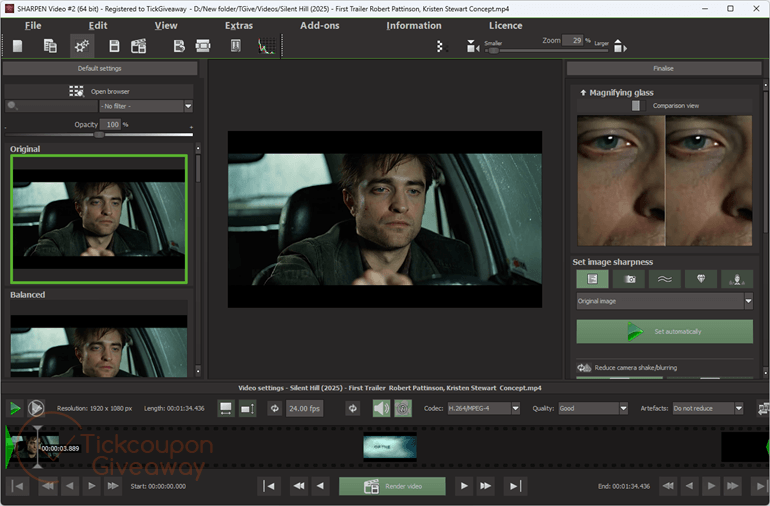The width and height of the screenshot is (770, 506).
Task: Open the Original image sharpness dropdown
Action: coord(664,301)
